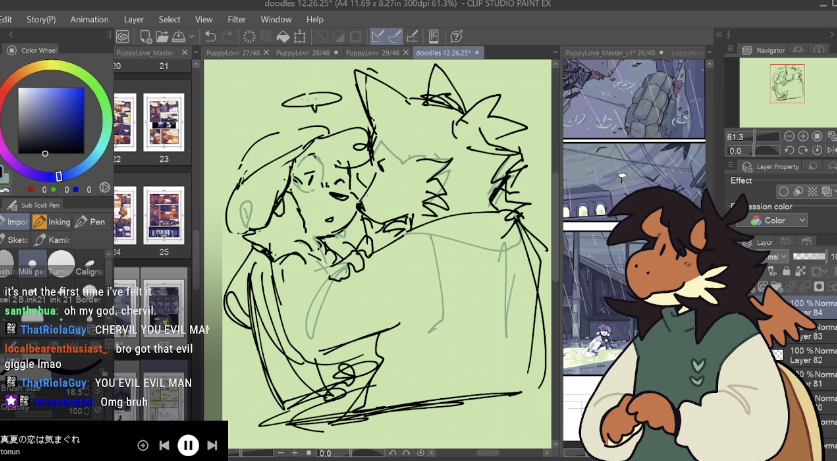The height and width of the screenshot is (461, 837).
Task: Select the Calligraphy brush preset
Action: coord(89,264)
